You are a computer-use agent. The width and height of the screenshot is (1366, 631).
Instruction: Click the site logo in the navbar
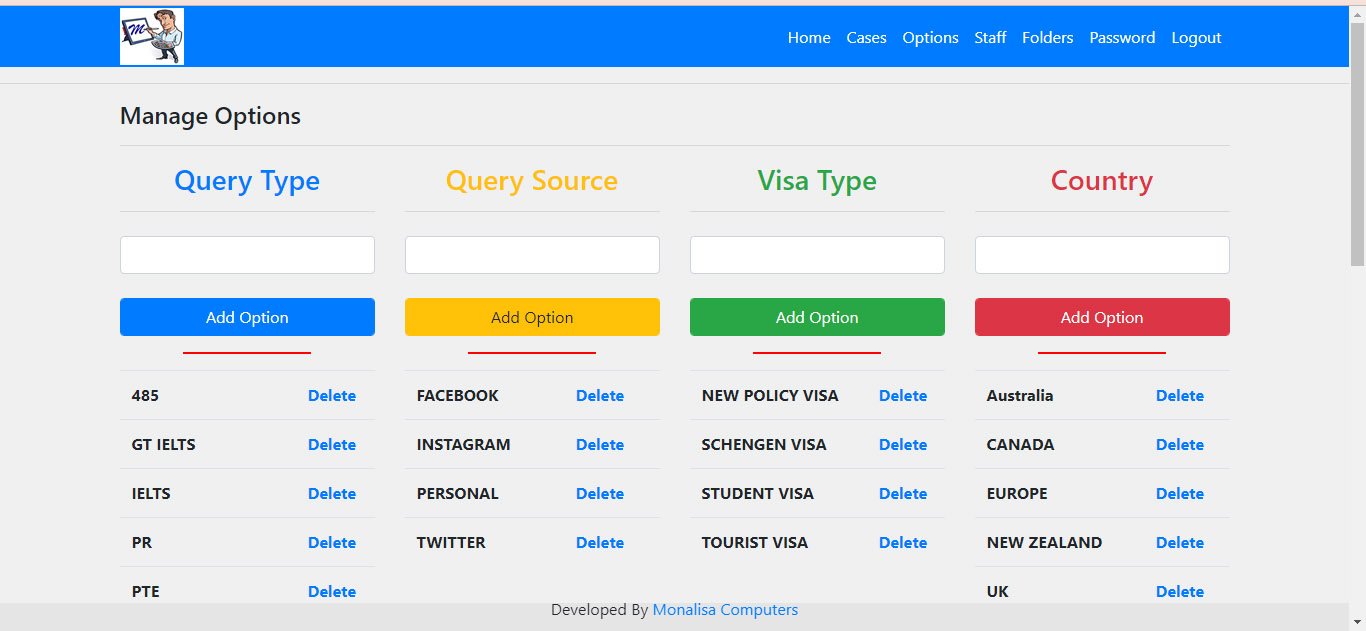(152, 37)
